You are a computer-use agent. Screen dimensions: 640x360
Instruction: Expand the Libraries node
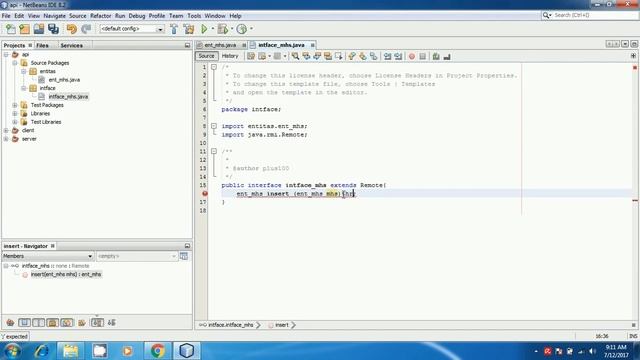(x=15, y=113)
